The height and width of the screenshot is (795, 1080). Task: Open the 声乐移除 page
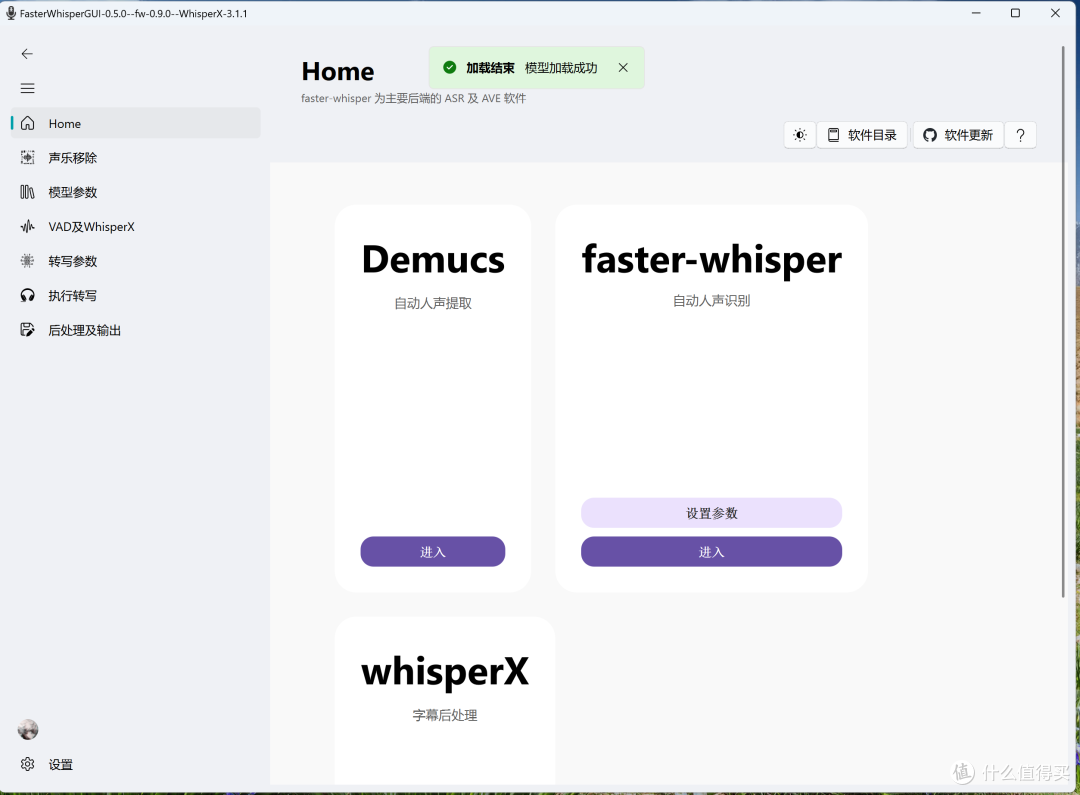[x=136, y=158]
